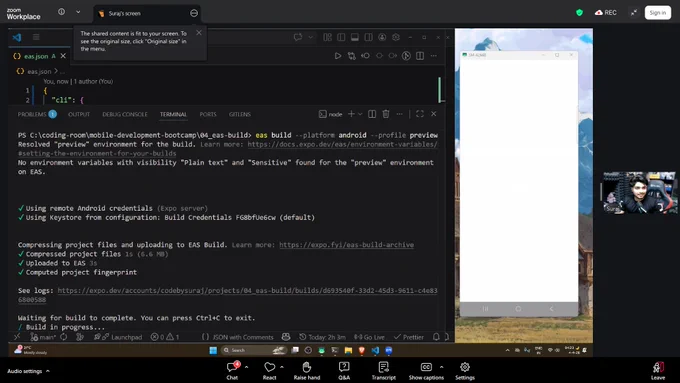Viewport: 680px width, 383px height.
Task: Expand React options caret
Action: click(x=282, y=367)
